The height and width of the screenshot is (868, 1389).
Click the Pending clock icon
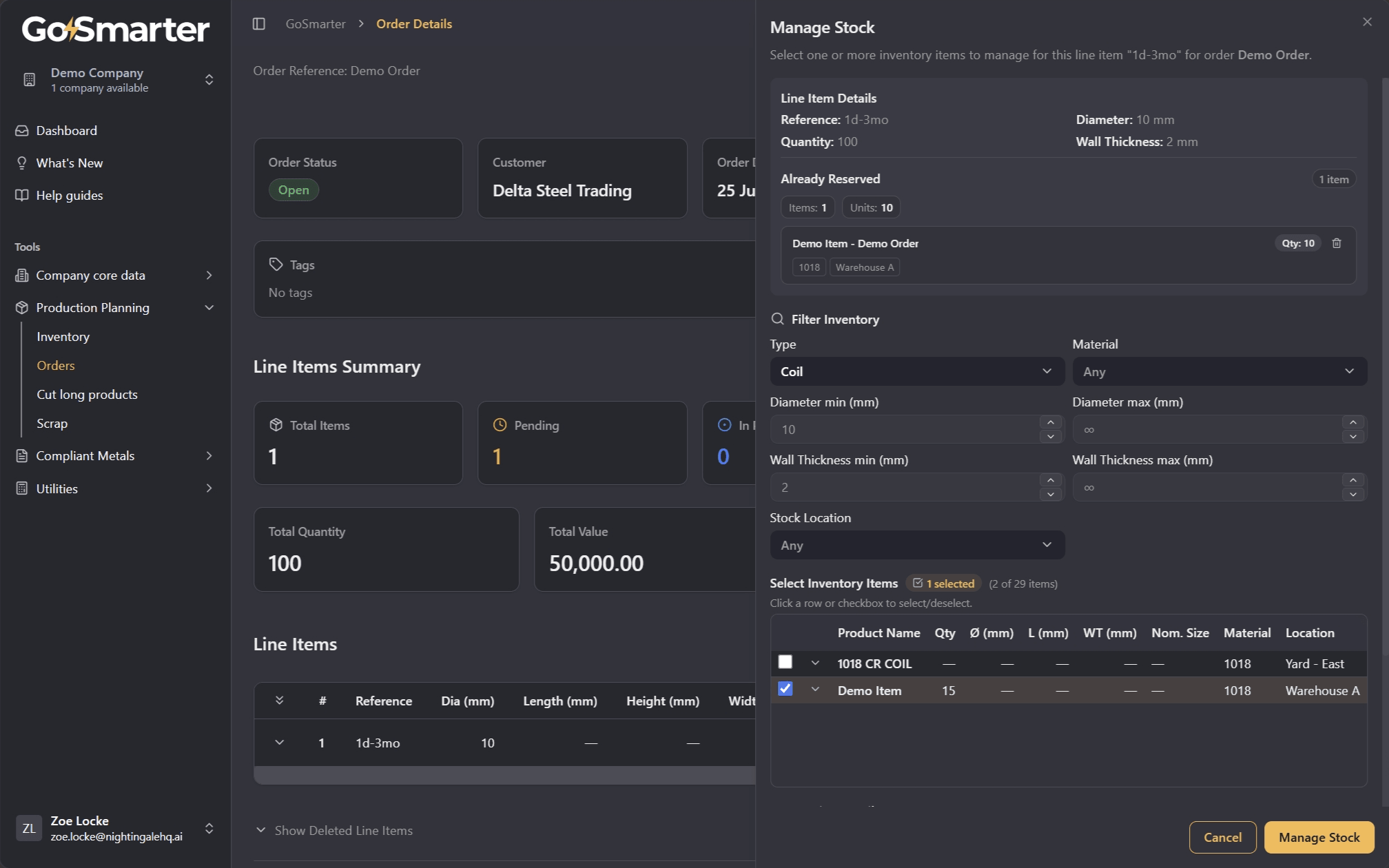click(x=500, y=425)
